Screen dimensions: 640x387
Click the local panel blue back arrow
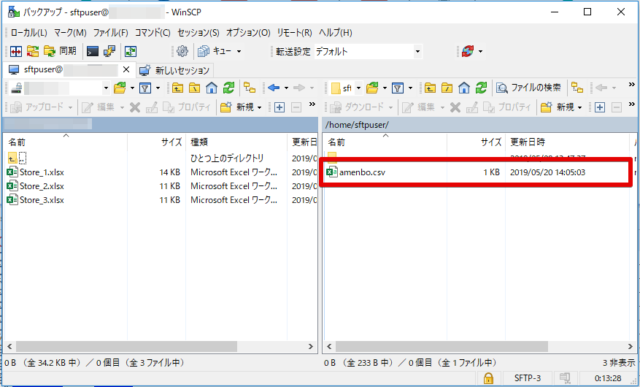click(x=273, y=88)
